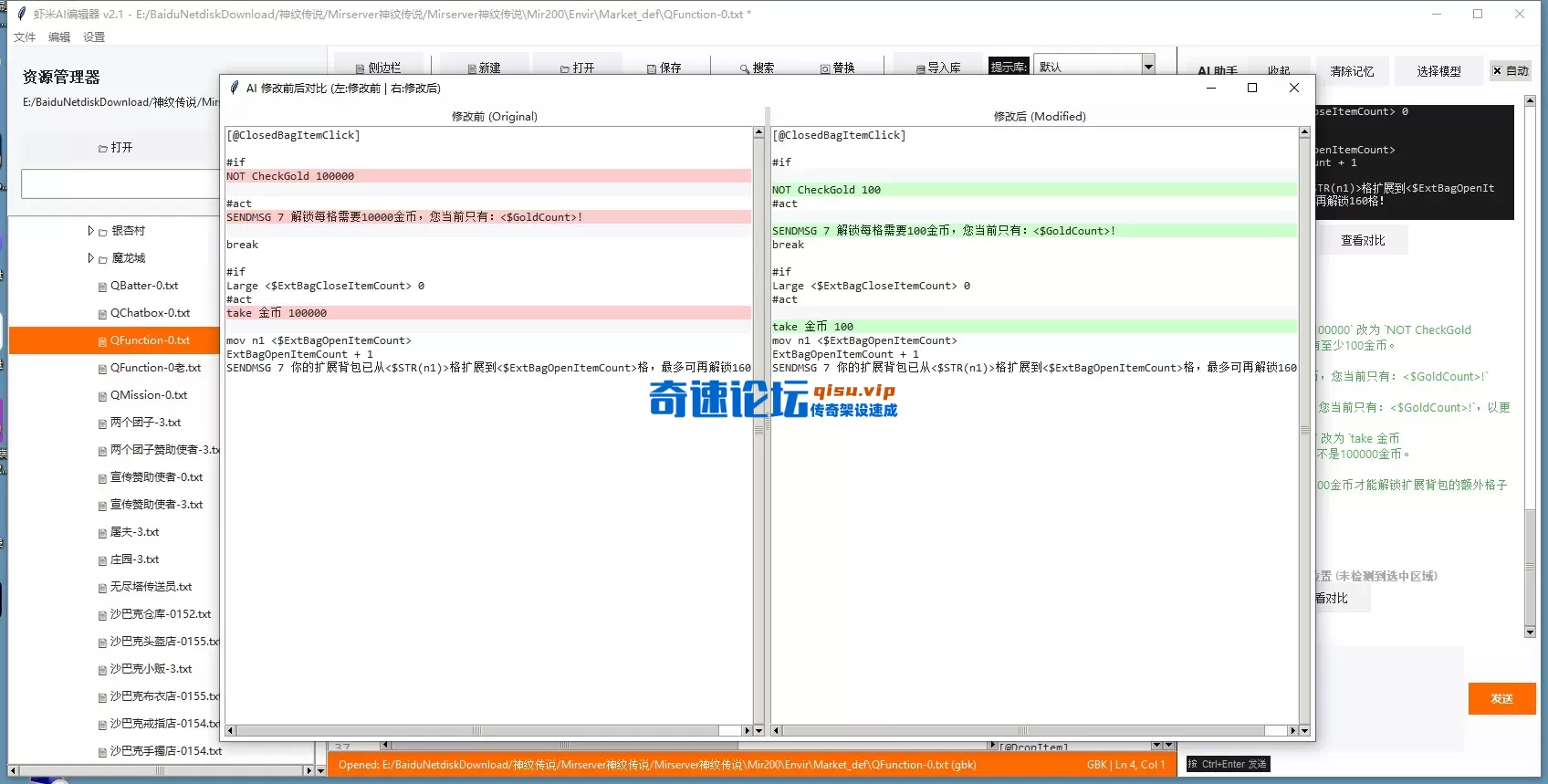
Task: Toggle the 自动 checkbox
Action: [x=1510, y=70]
